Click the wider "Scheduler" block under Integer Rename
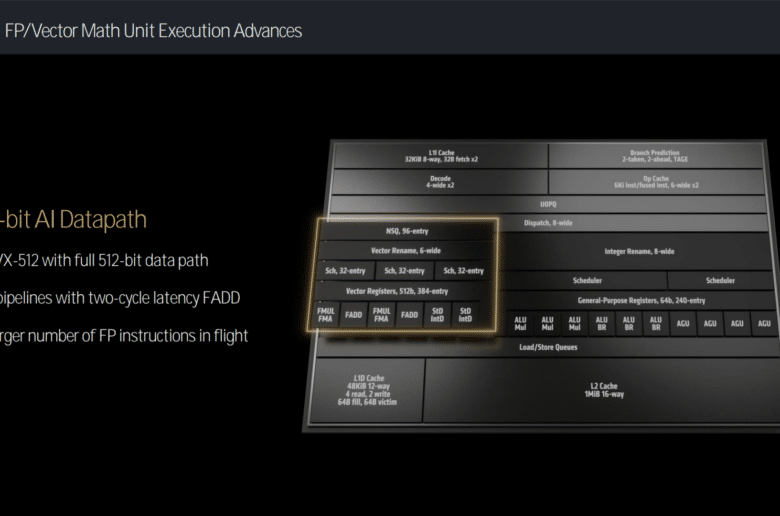Viewport: 780px width, 516px height. pyautogui.click(x=587, y=281)
